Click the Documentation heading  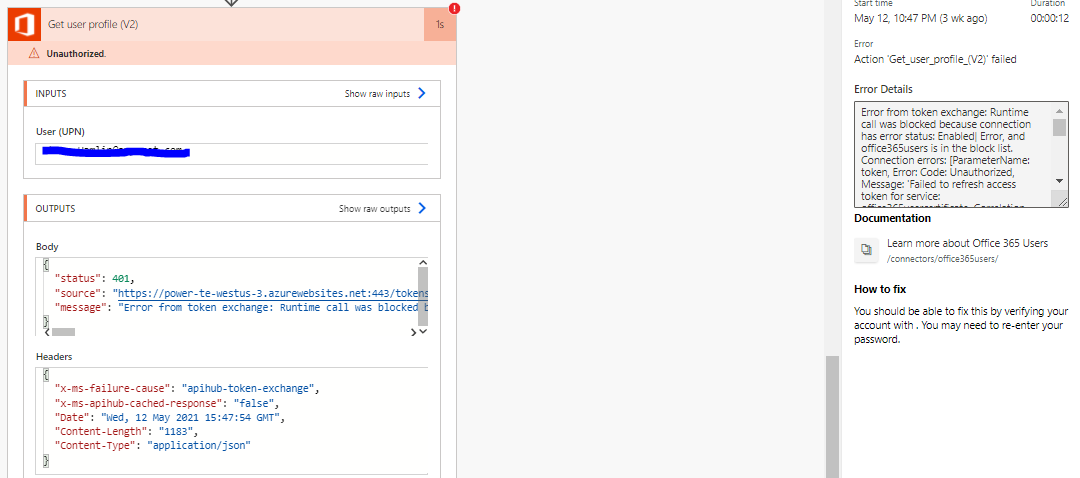893,218
